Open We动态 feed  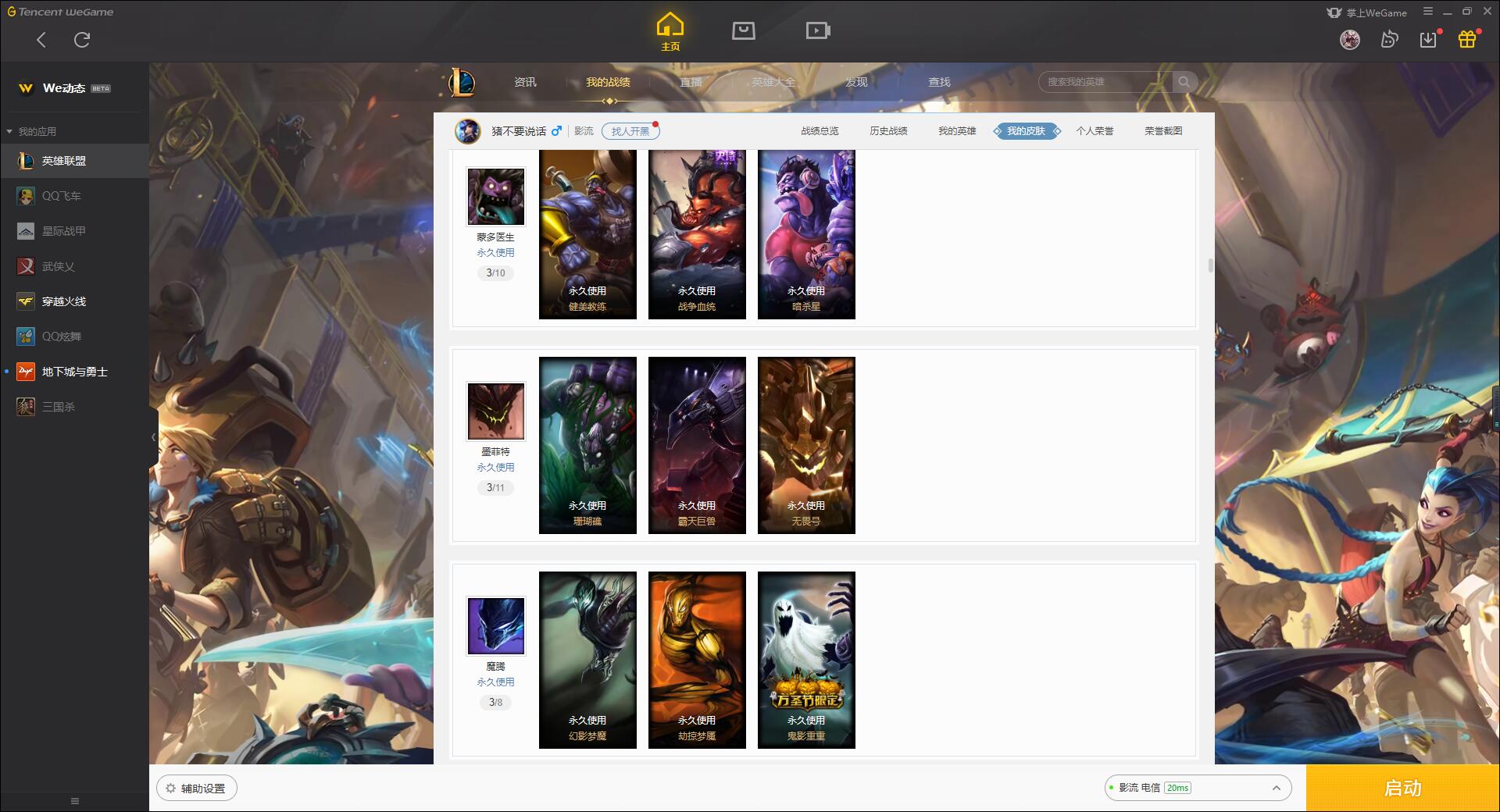(x=64, y=88)
